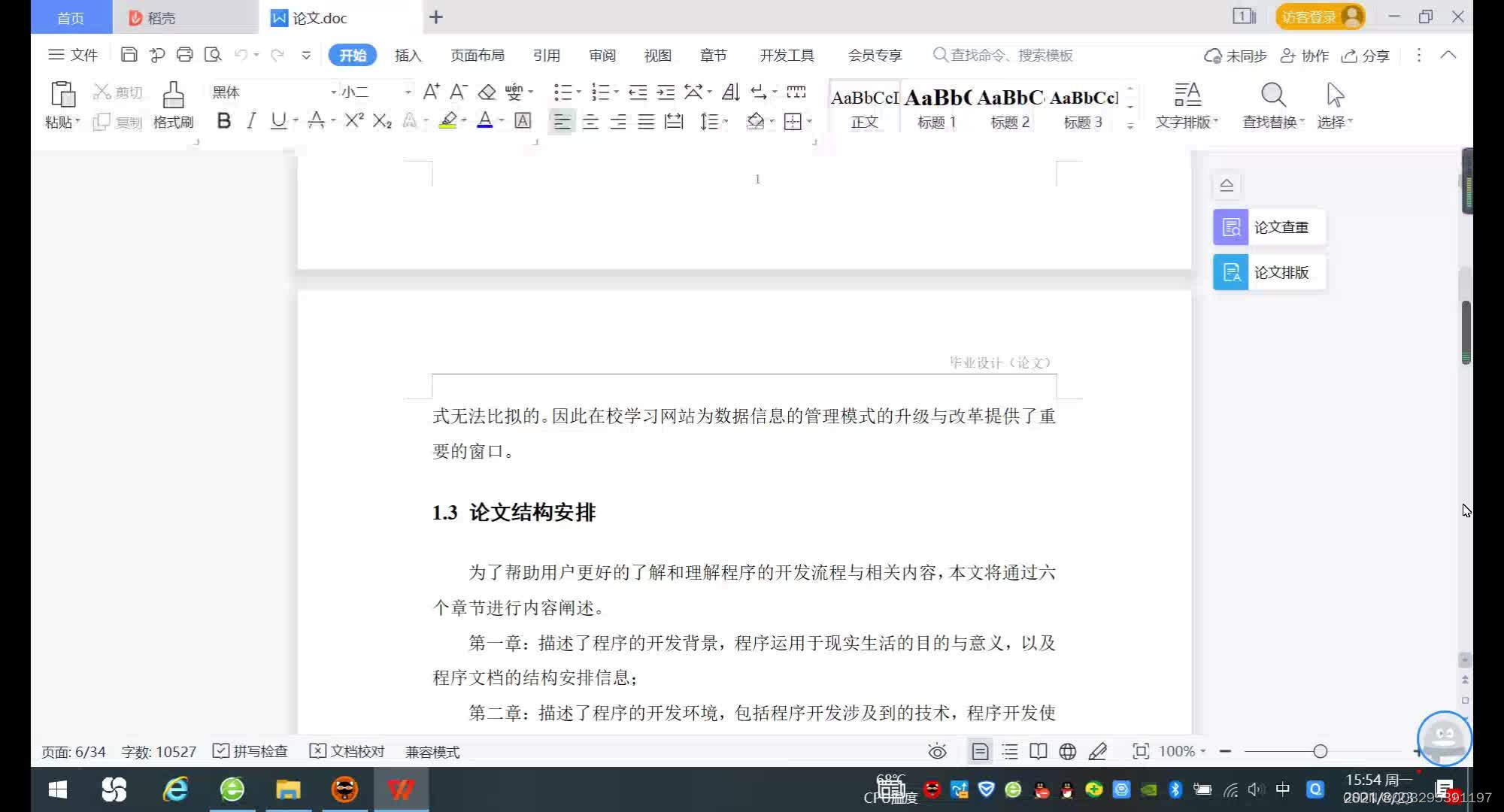This screenshot has width=1504, height=812.
Task: Toggle 文档校对 in status bar
Action: [x=347, y=751]
